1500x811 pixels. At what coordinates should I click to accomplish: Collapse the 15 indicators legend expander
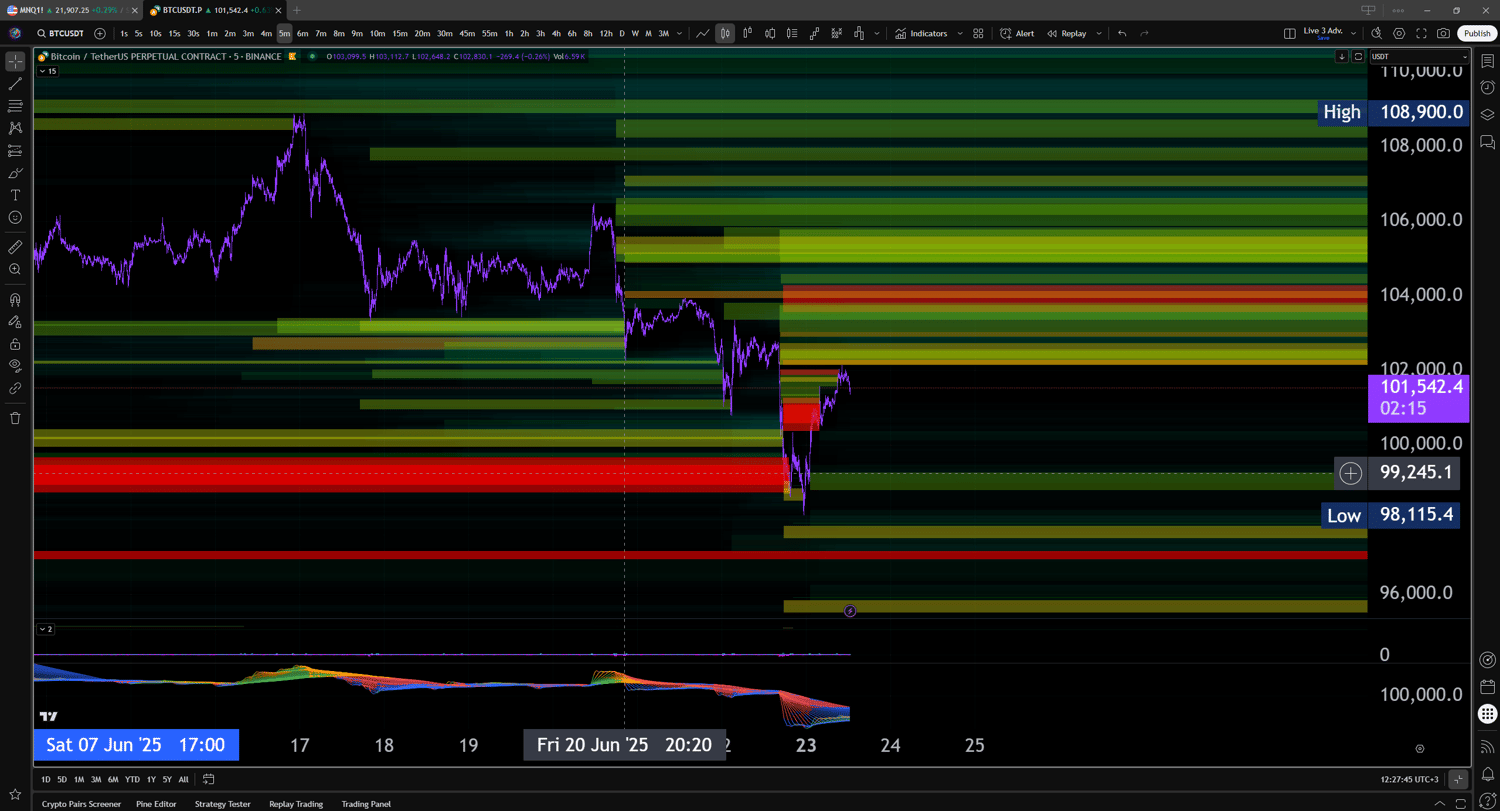47,71
